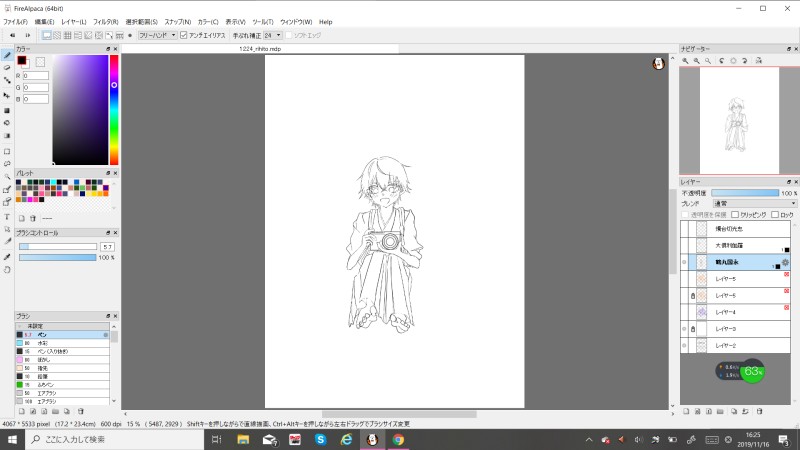Select the eraser tool

click(7, 67)
